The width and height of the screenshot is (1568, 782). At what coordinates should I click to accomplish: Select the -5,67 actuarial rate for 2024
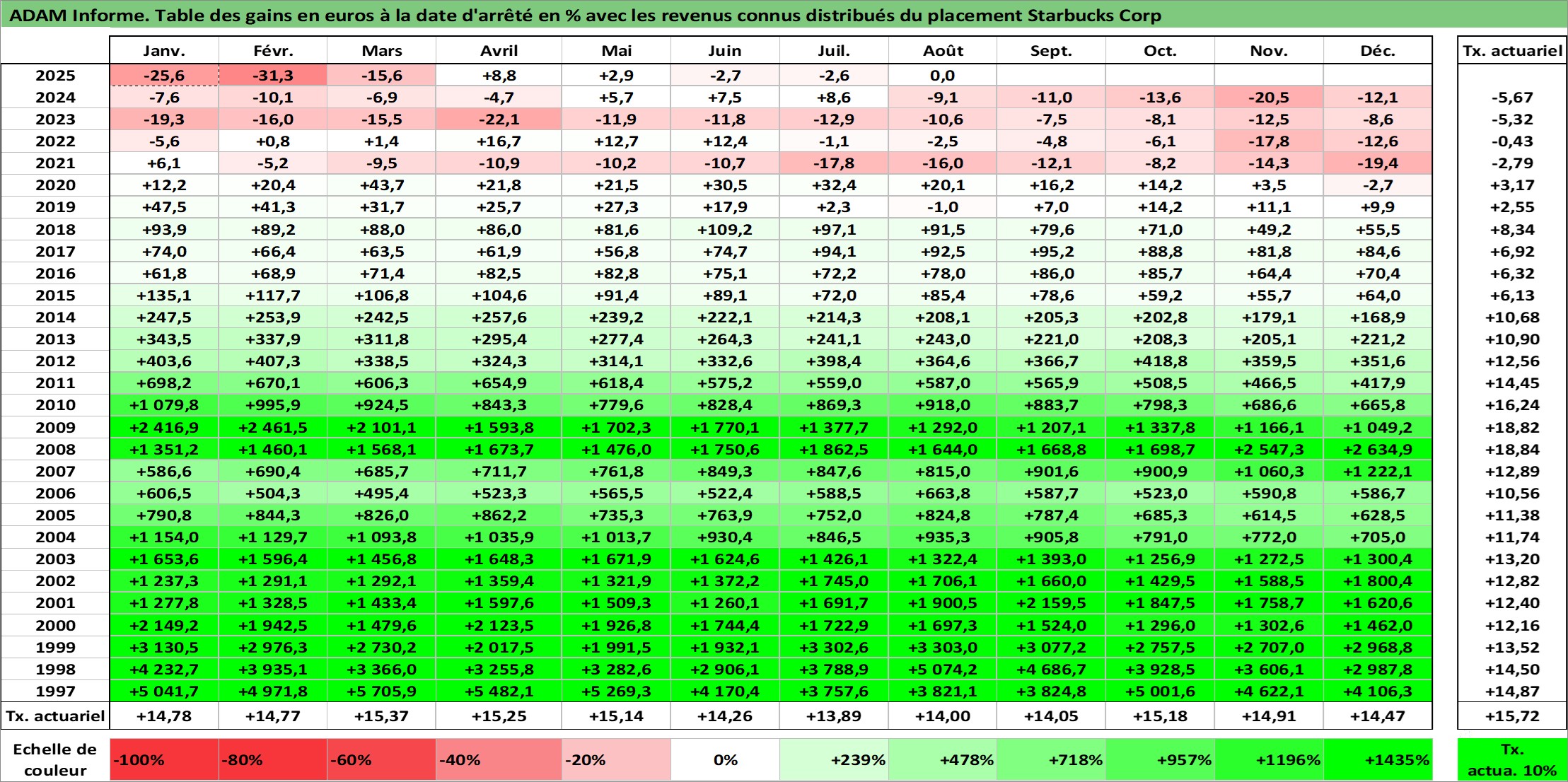click(1512, 98)
